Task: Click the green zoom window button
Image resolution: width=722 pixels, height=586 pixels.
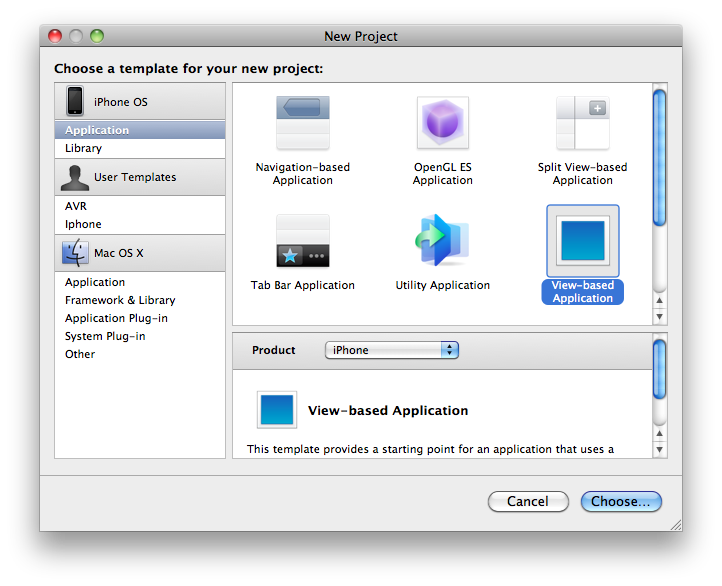Action: [x=97, y=36]
